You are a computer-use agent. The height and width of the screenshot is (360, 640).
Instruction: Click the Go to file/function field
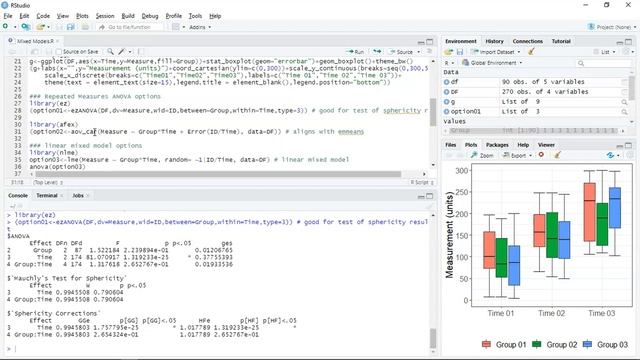coord(130,27)
